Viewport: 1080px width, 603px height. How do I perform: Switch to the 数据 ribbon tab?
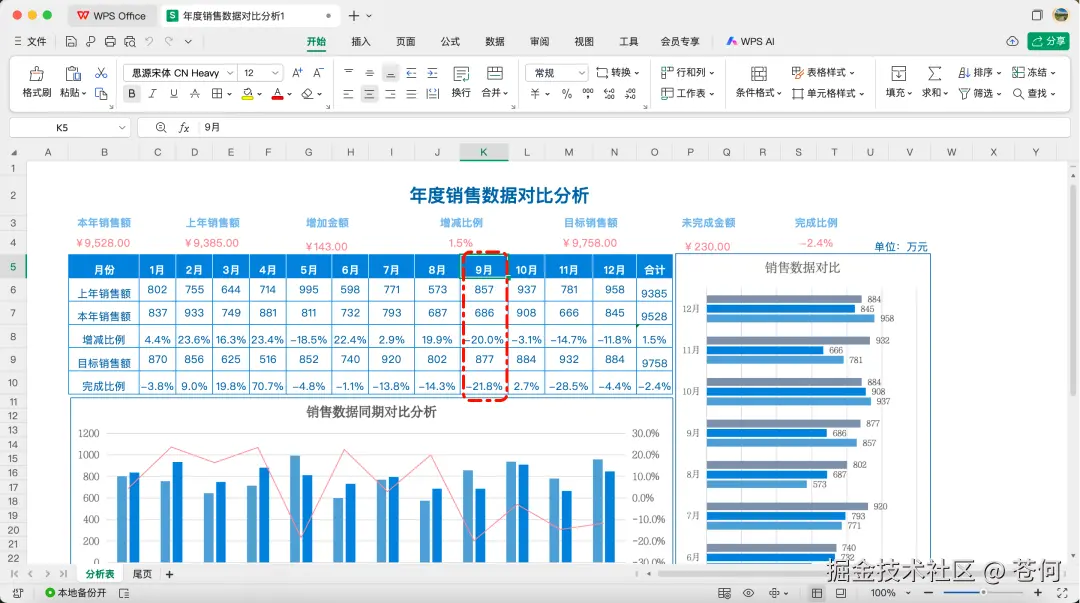tap(494, 42)
